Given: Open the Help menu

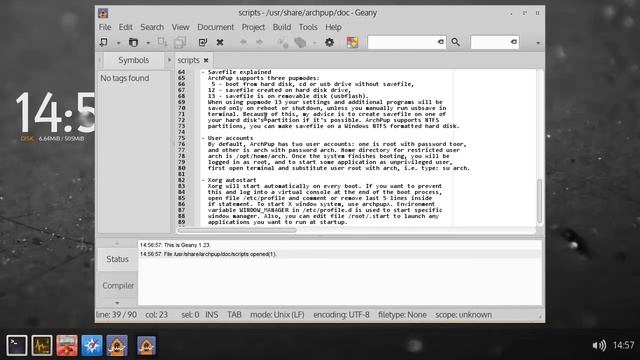Looking at the screenshot, I should 333,27.
